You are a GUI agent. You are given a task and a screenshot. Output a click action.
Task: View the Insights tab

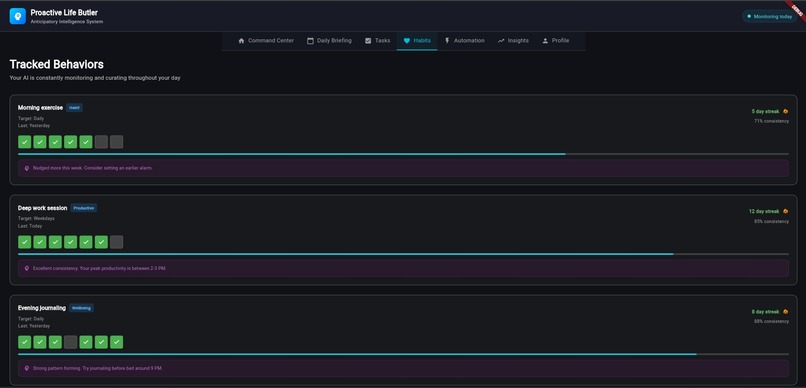click(513, 41)
